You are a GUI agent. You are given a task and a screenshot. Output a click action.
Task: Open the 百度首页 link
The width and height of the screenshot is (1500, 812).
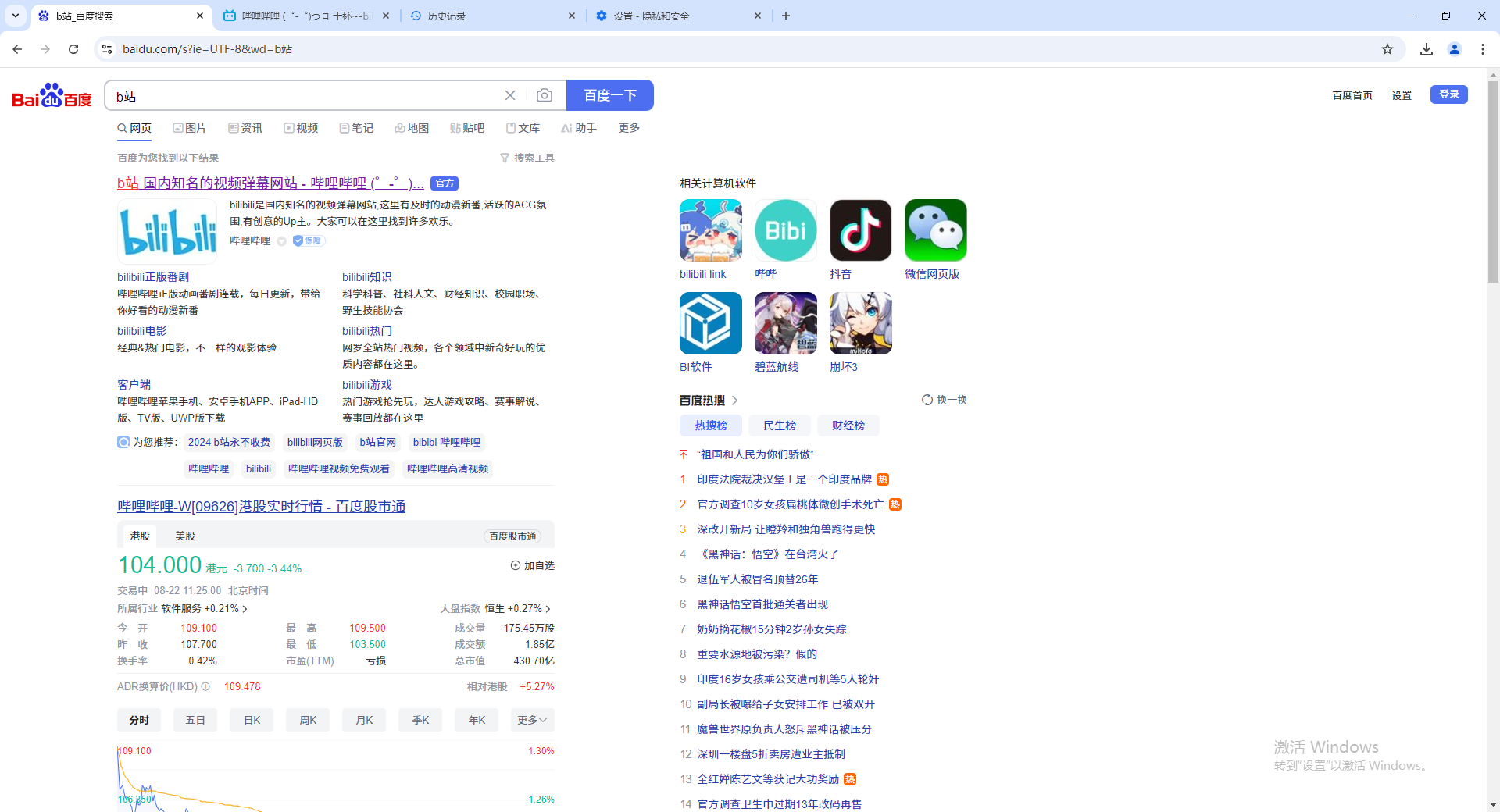click(x=1352, y=95)
